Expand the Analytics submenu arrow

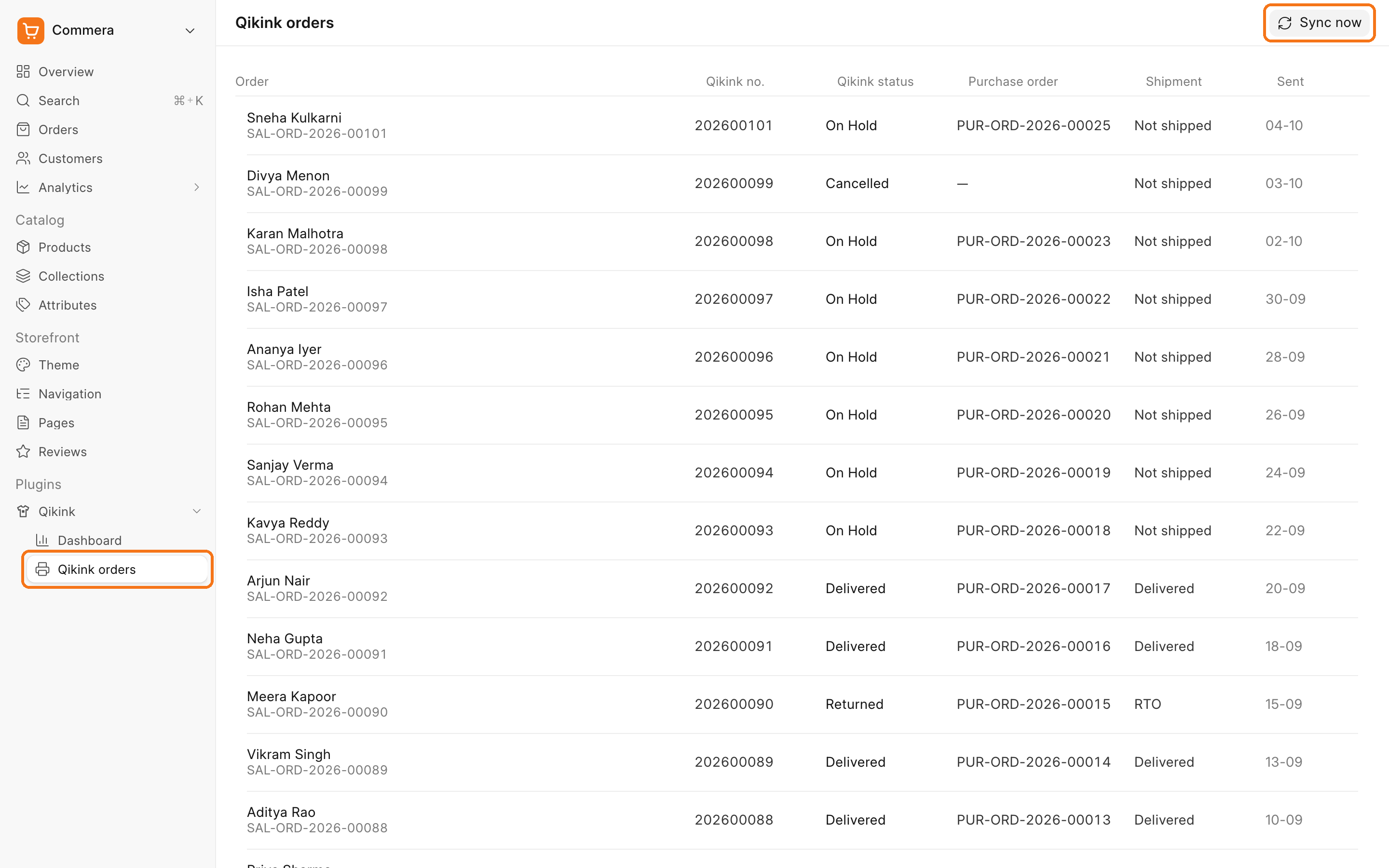pyautogui.click(x=197, y=187)
